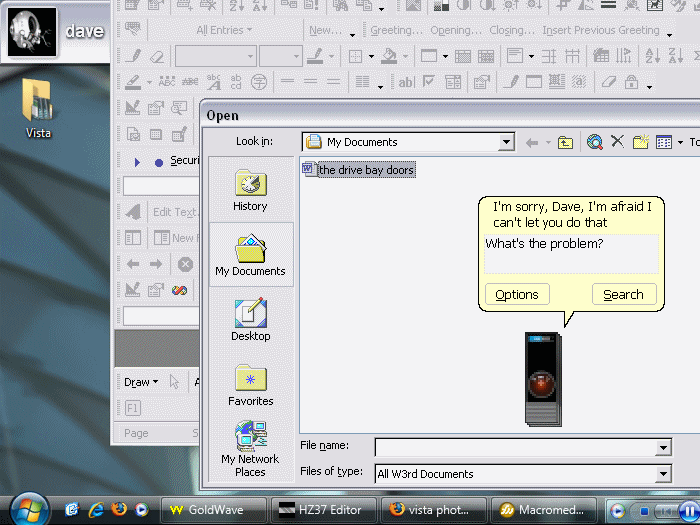Switch to HZ37 Editor taskbar button
Image resolution: width=700 pixels, height=525 pixels.
coord(324,510)
